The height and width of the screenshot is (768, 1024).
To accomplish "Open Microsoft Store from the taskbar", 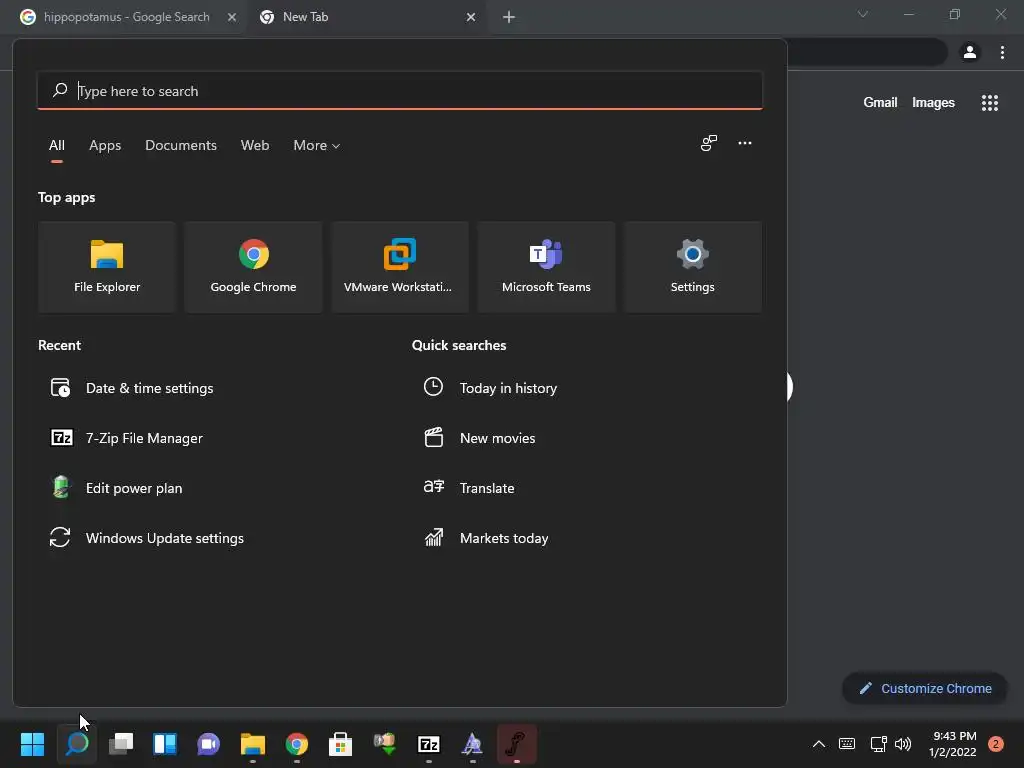I will point(340,744).
